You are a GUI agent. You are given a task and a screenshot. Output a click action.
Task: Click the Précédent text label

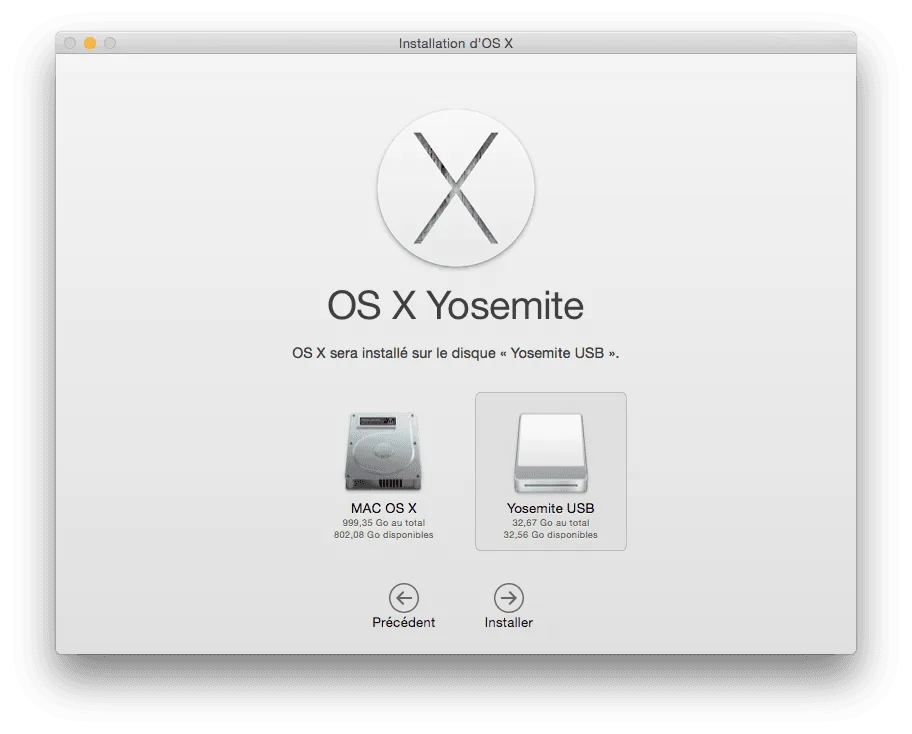tap(403, 621)
